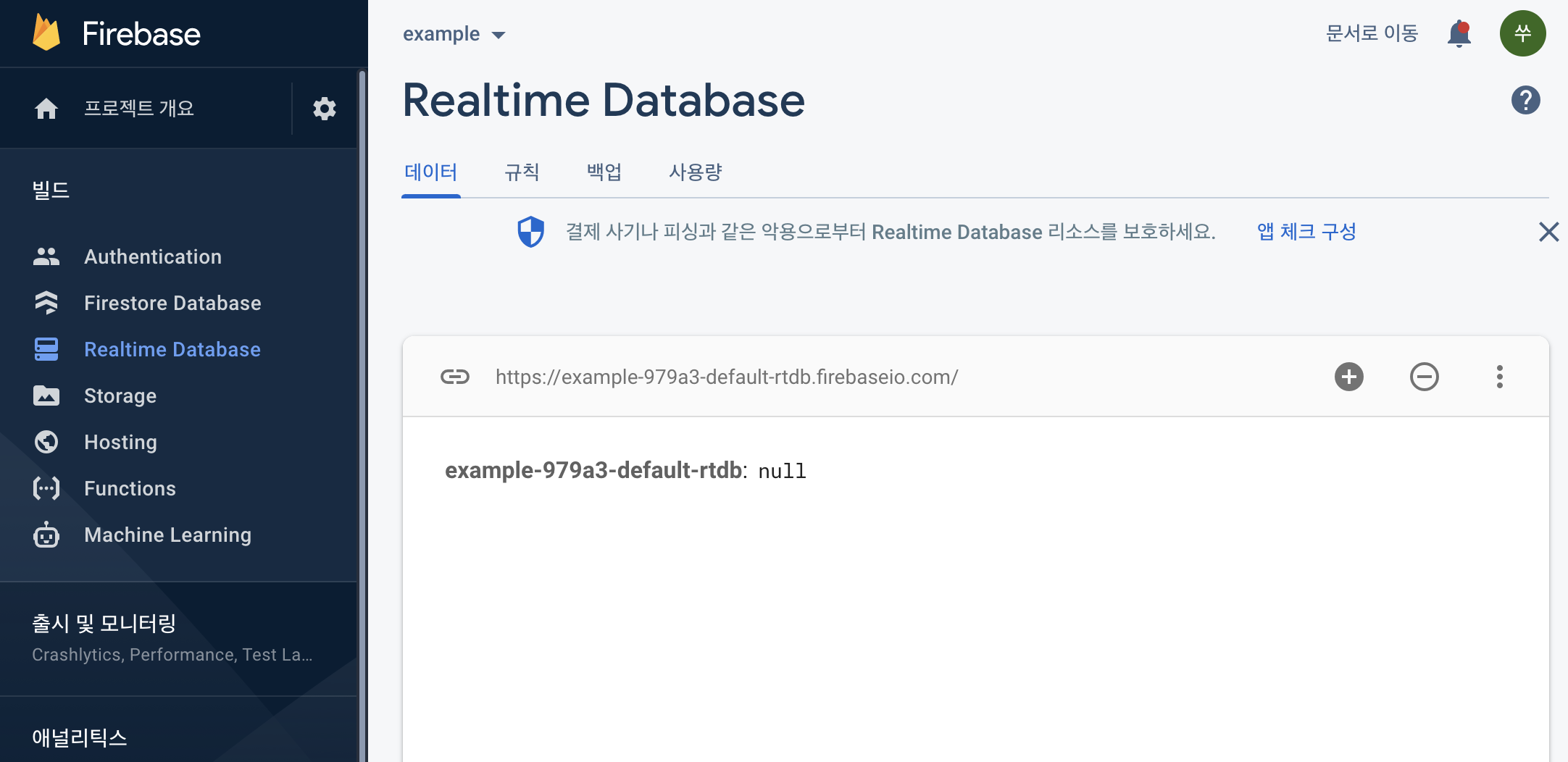The width and height of the screenshot is (1568, 762).
Task: Expand the 애널리틱스 section
Action: 80,737
